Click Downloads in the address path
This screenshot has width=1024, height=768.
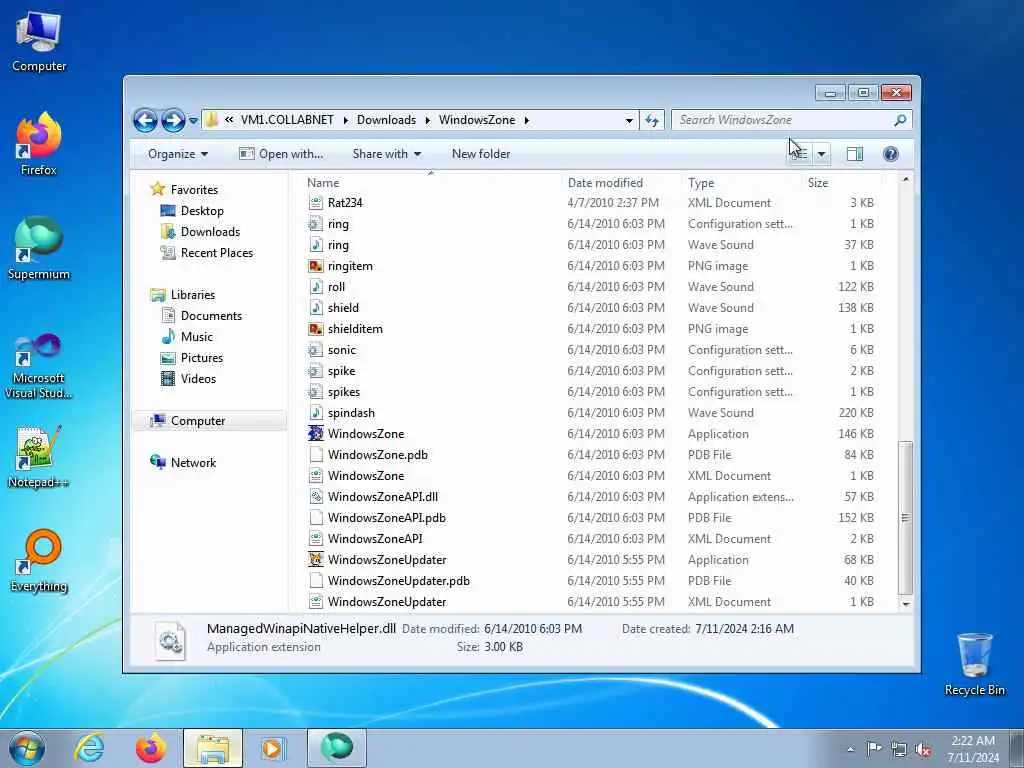386,120
